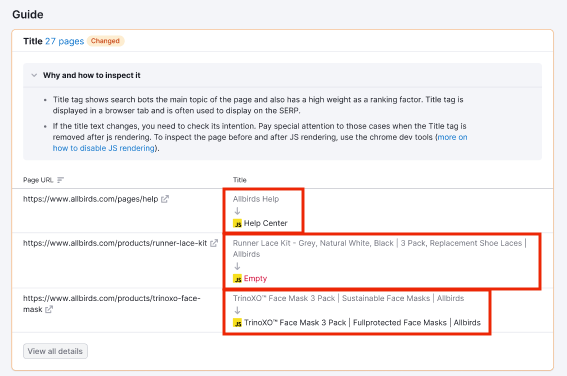Sort by Page URL column icon
This screenshot has height=376, width=567.
[60, 180]
